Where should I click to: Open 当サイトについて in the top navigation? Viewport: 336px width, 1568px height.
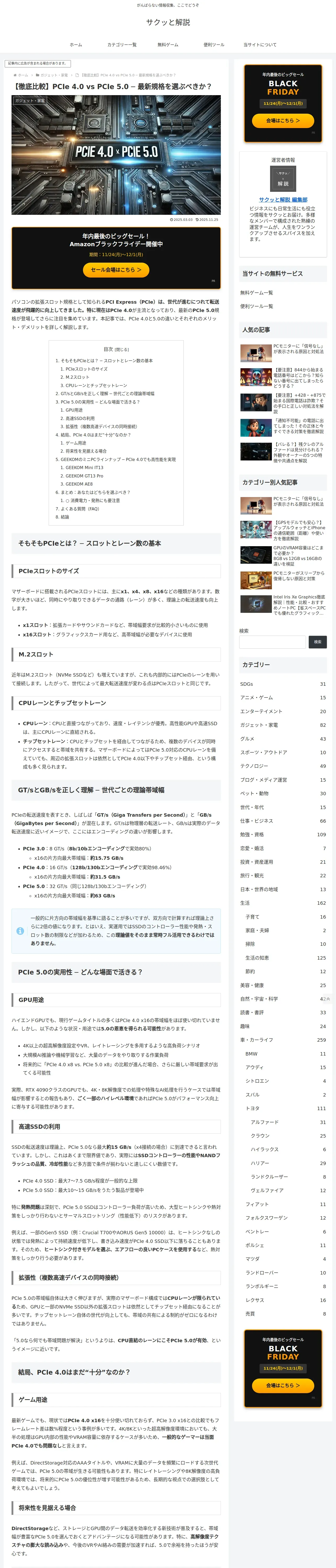pos(260,44)
